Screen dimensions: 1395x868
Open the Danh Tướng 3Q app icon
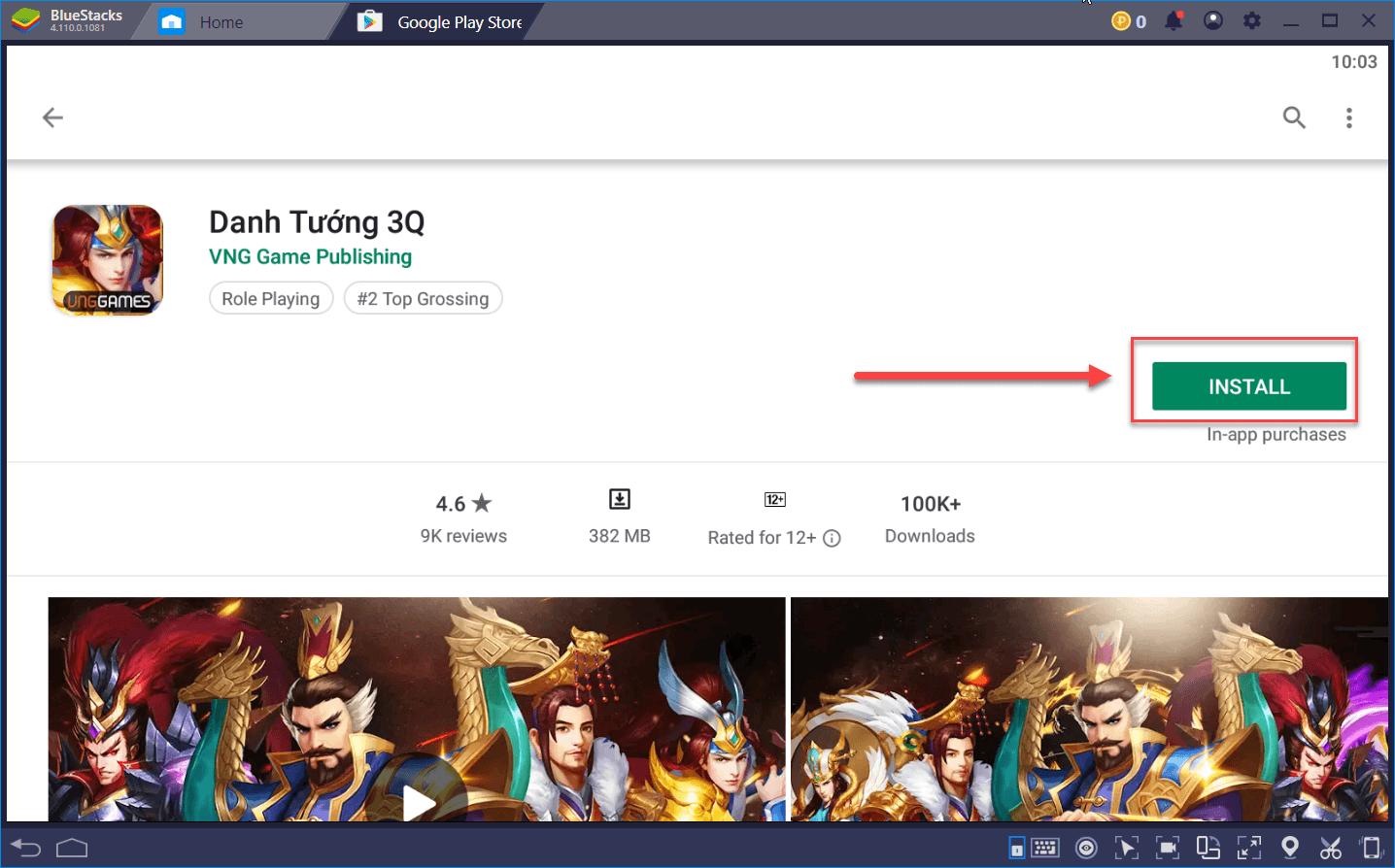108,260
